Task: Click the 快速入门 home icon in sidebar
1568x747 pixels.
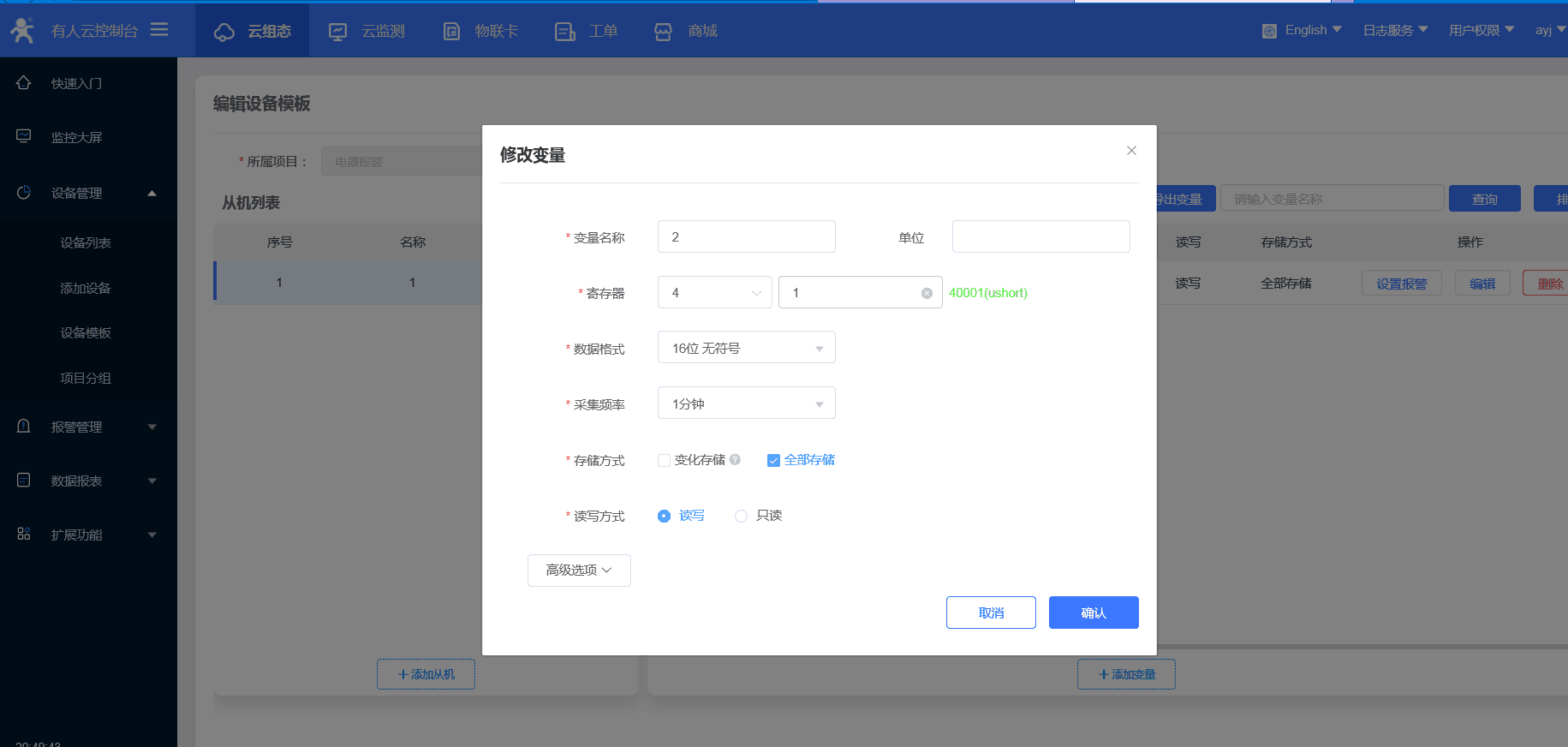Action: tap(24, 83)
